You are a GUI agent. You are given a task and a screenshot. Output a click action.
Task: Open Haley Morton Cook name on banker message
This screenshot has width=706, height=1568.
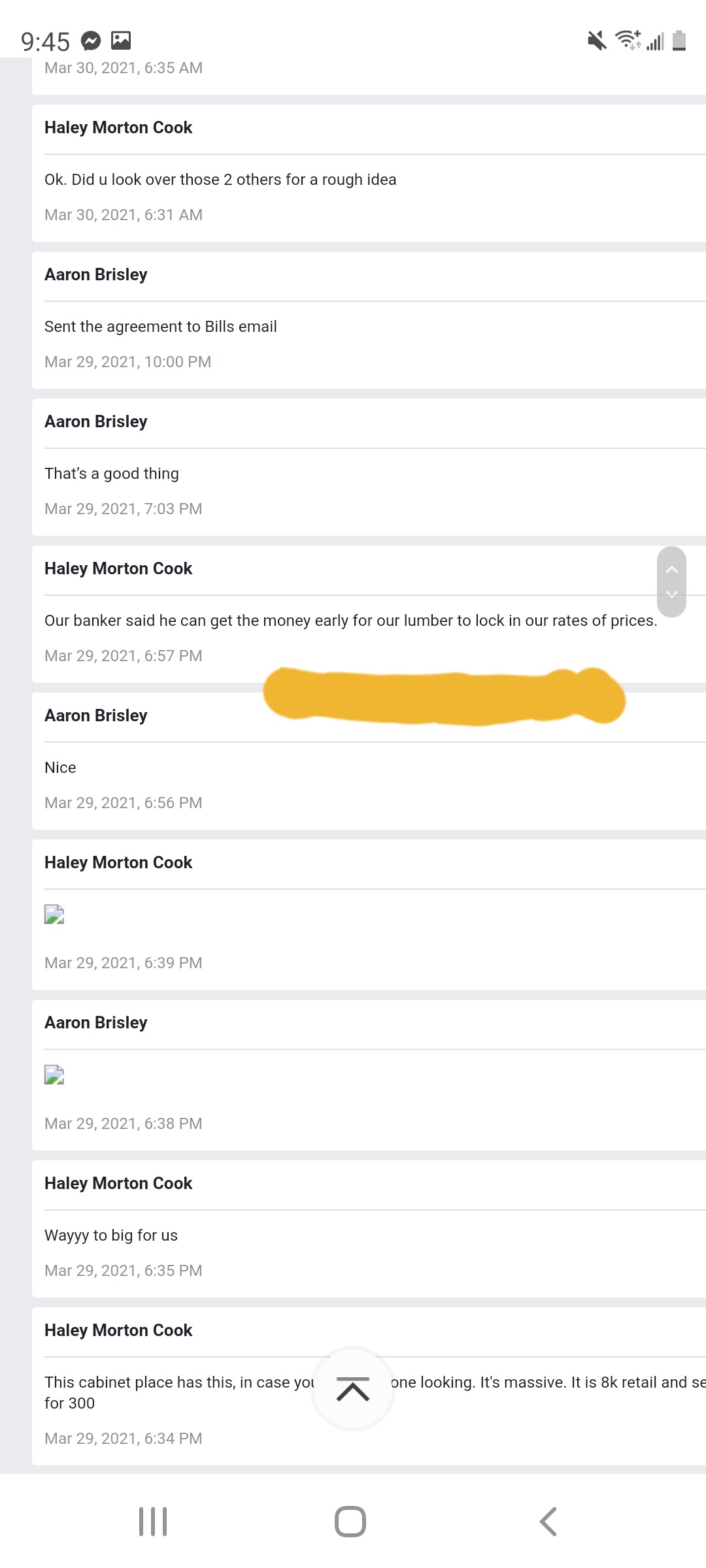coord(118,568)
